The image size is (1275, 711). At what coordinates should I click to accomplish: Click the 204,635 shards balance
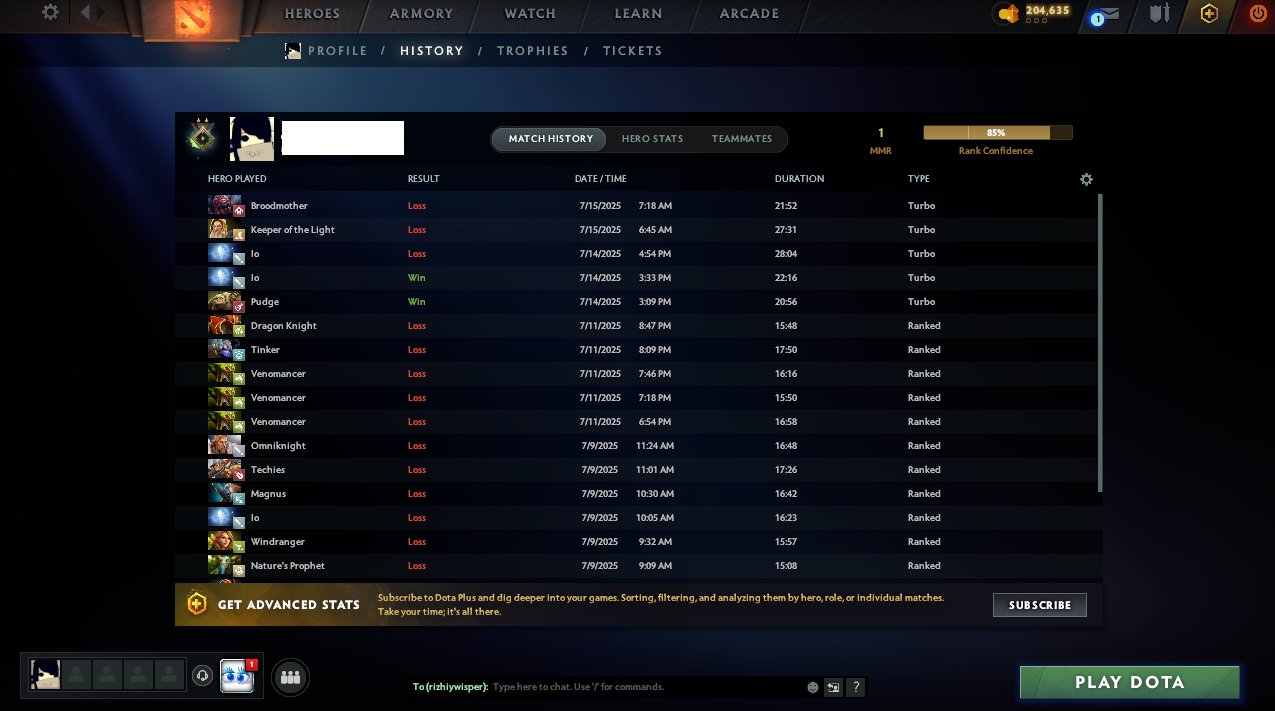coord(1047,10)
